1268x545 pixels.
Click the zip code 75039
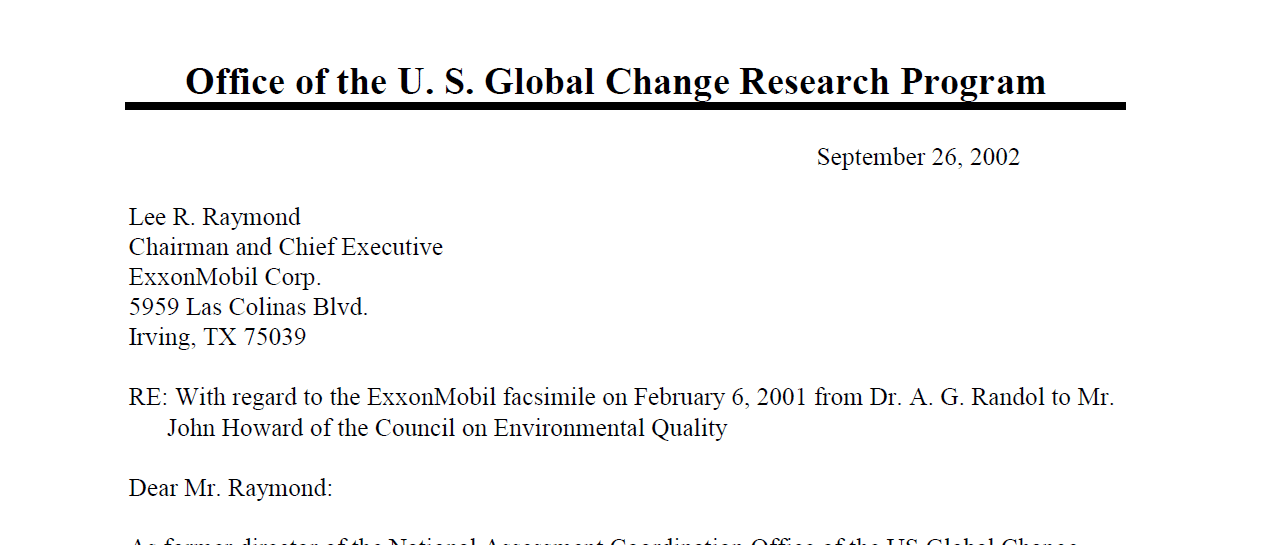(274, 337)
